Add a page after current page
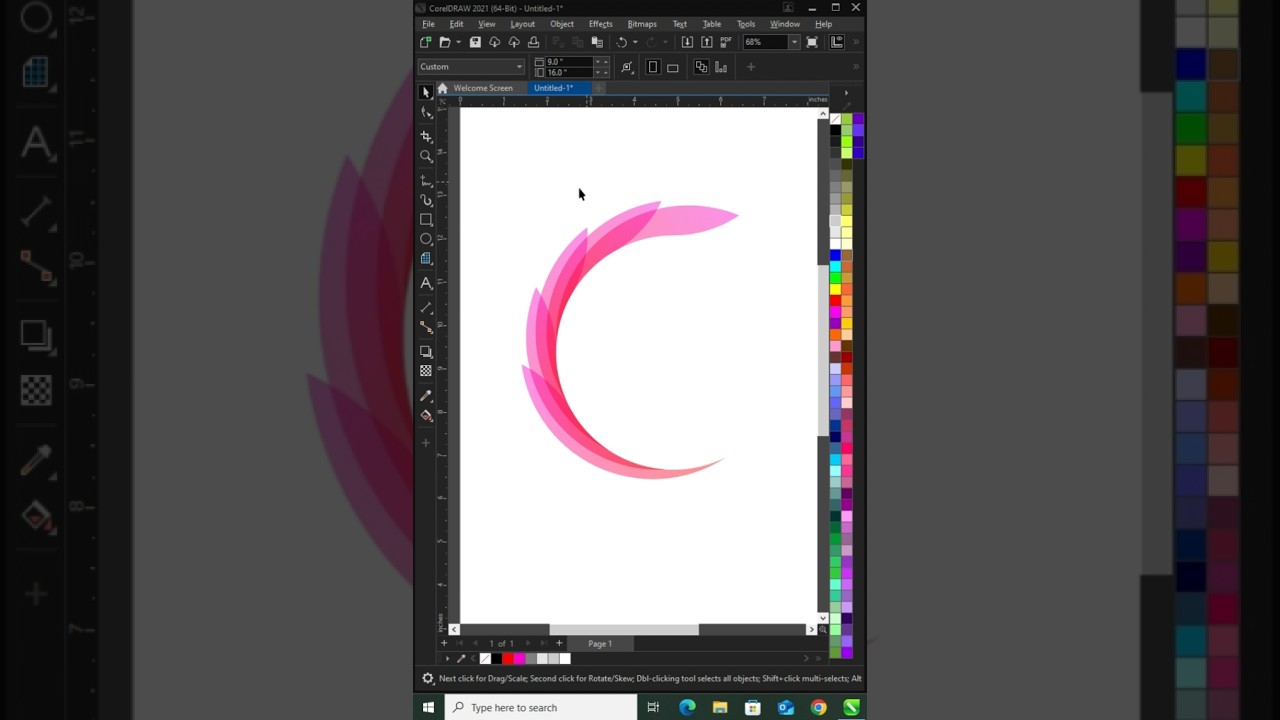1280x720 pixels. click(559, 643)
